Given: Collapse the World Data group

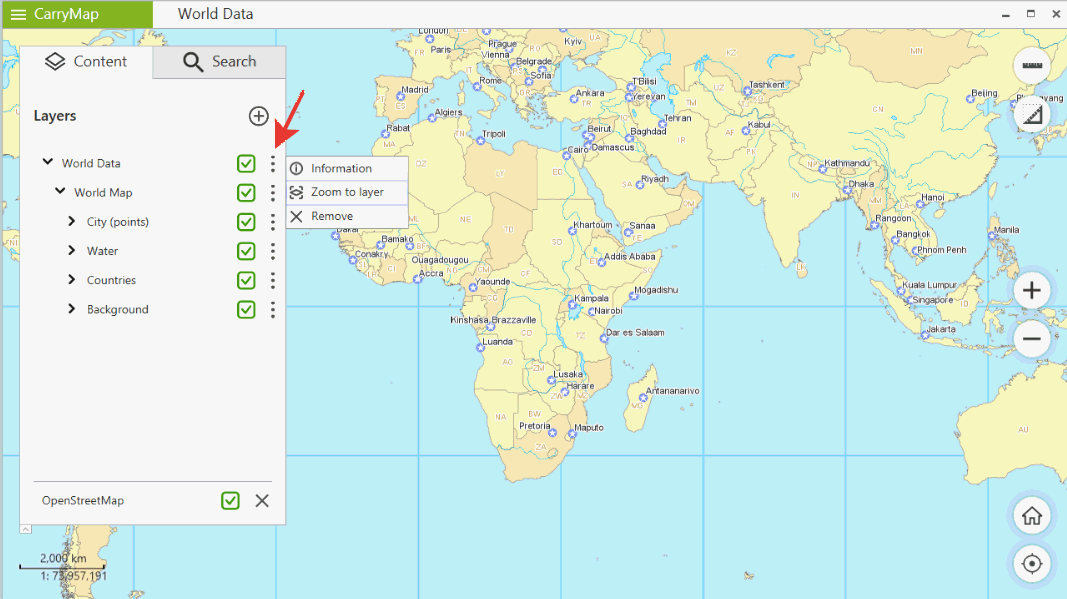Looking at the screenshot, I should click(x=48, y=162).
